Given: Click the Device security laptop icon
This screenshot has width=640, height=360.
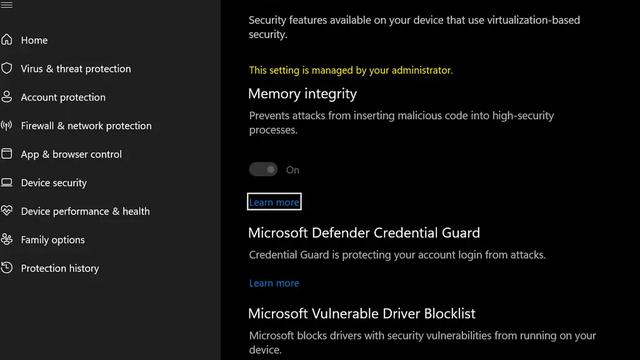Looking at the screenshot, I should click(x=7, y=182).
